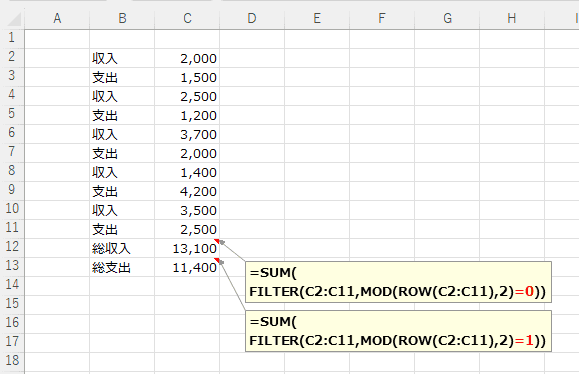Select column B header

[122, 18]
